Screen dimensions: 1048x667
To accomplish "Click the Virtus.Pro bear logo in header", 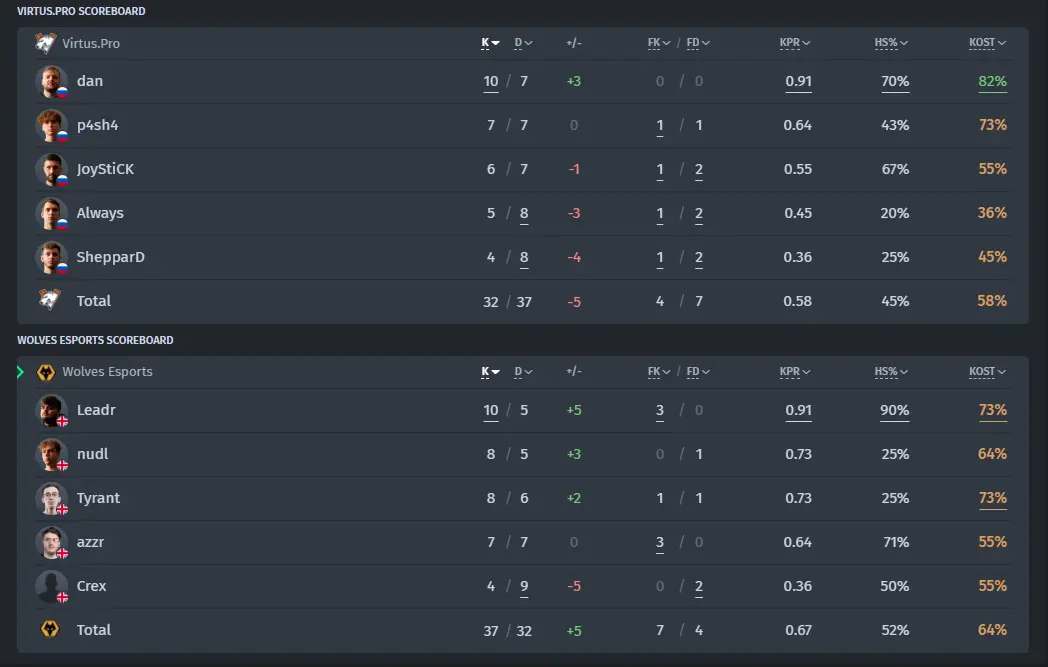I will 45,43.
